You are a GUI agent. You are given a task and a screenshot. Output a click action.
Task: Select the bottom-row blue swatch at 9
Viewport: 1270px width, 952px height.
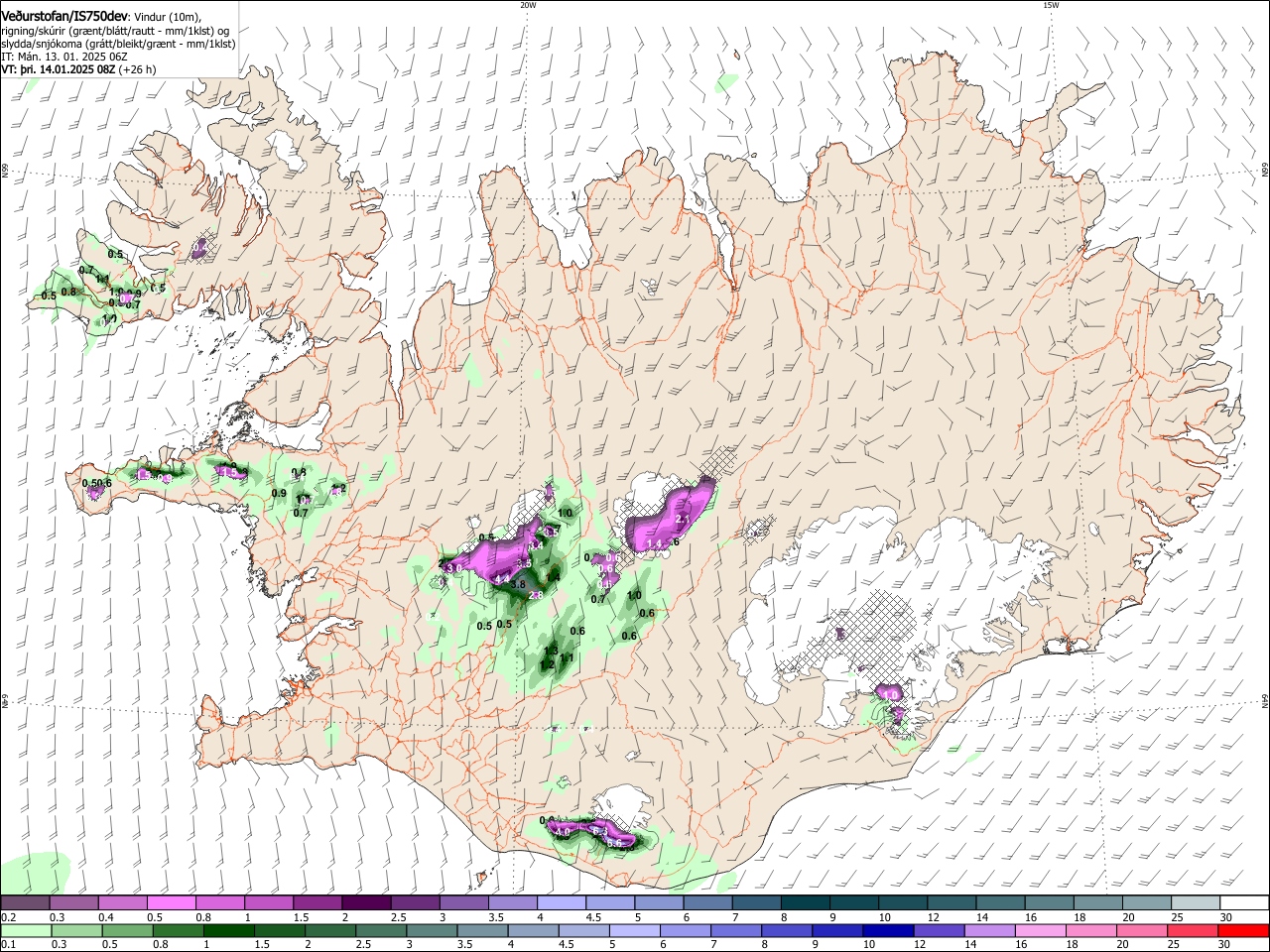[x=837, y=930]
